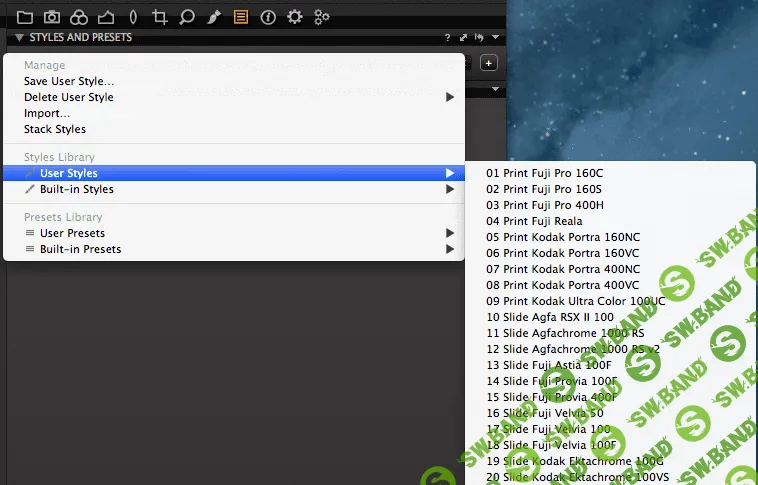This screenshot has height=485, width=758.
Task: Open the Lens correction tool tab
Action: click(x=133, y=16)
